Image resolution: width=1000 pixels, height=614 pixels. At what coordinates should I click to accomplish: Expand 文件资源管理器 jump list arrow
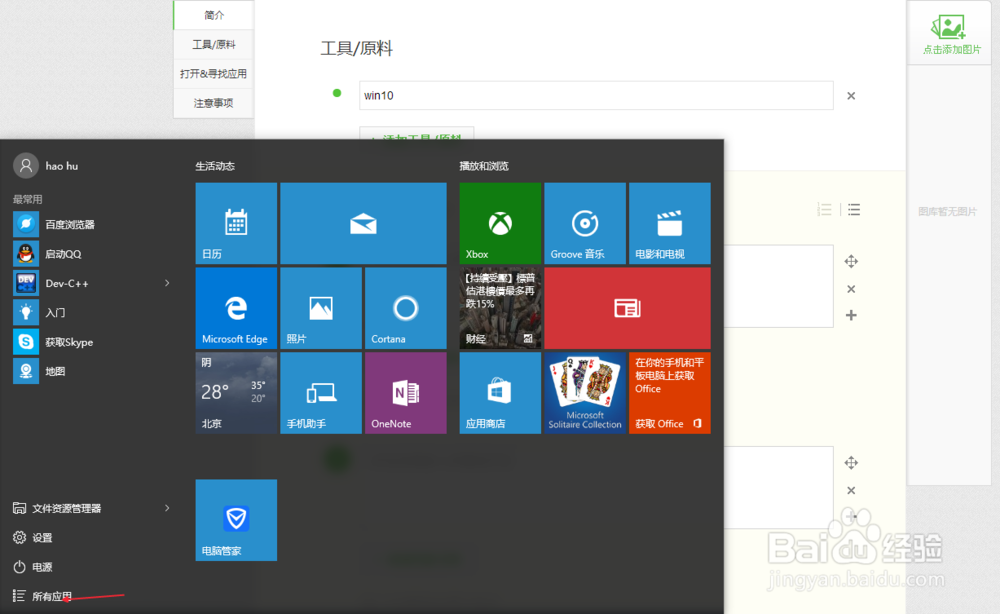coord(167,508)
